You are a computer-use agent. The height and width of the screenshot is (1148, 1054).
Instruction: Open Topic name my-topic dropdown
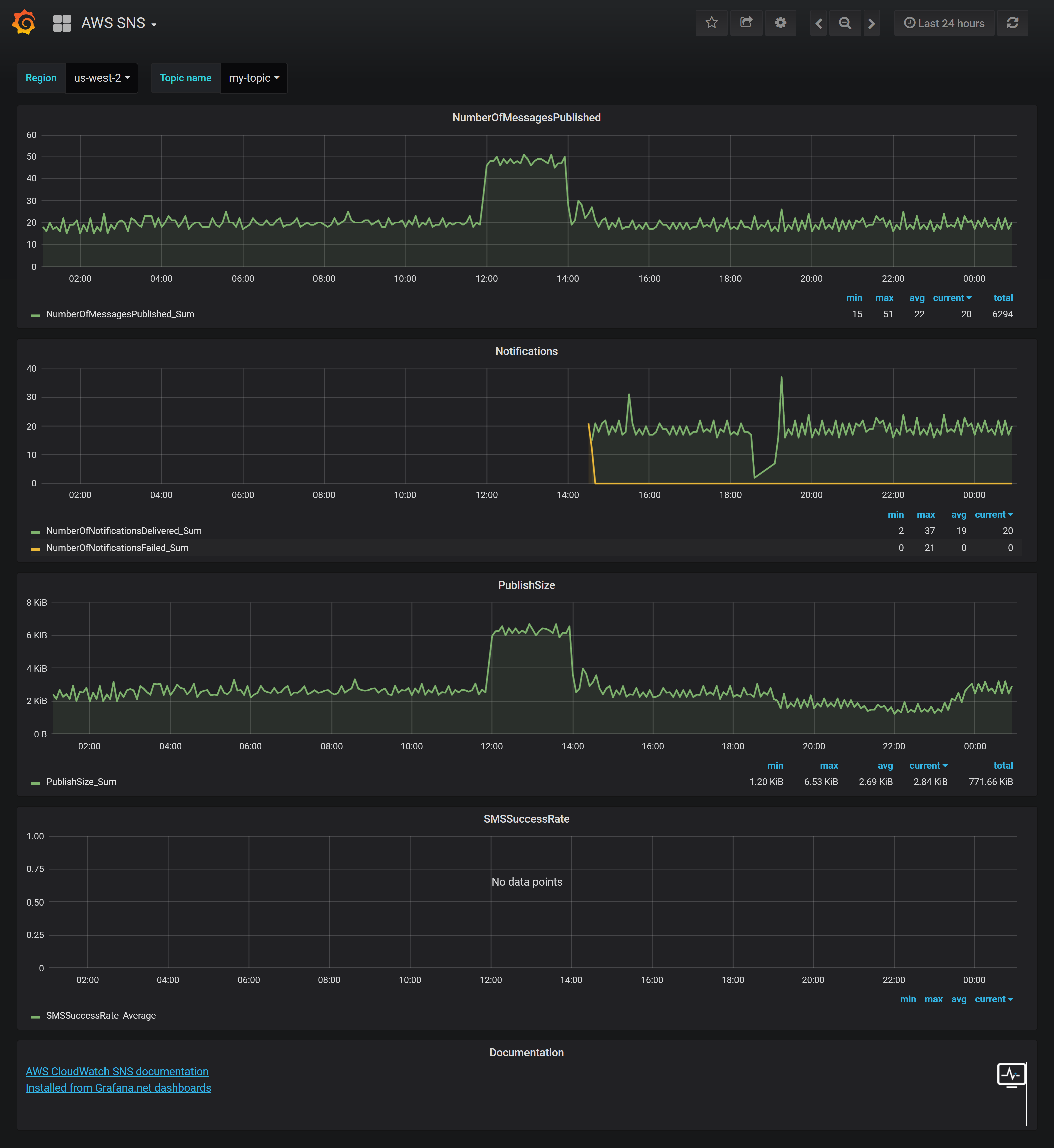[254, 78]
